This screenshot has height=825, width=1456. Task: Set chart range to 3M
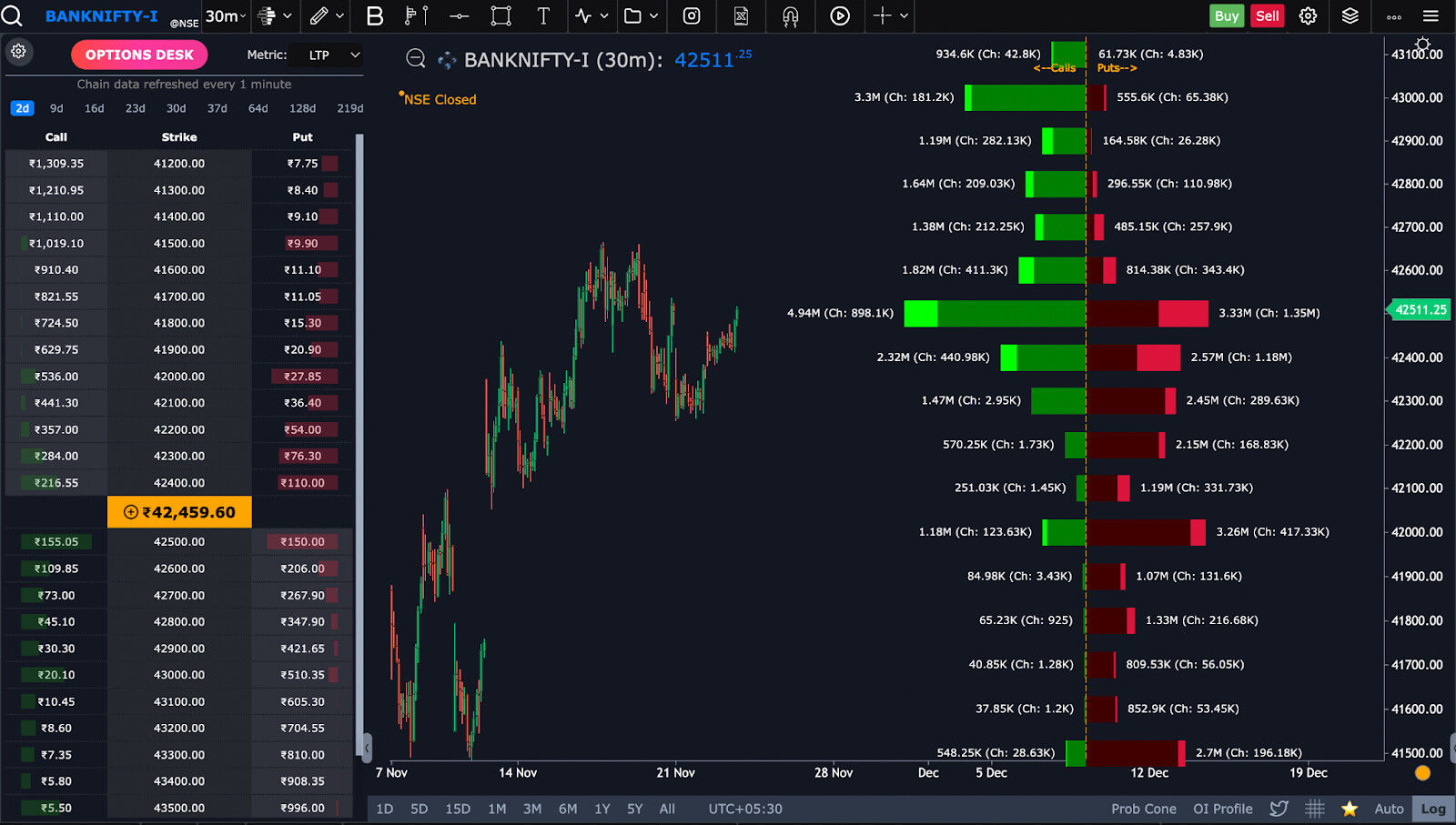532,809
